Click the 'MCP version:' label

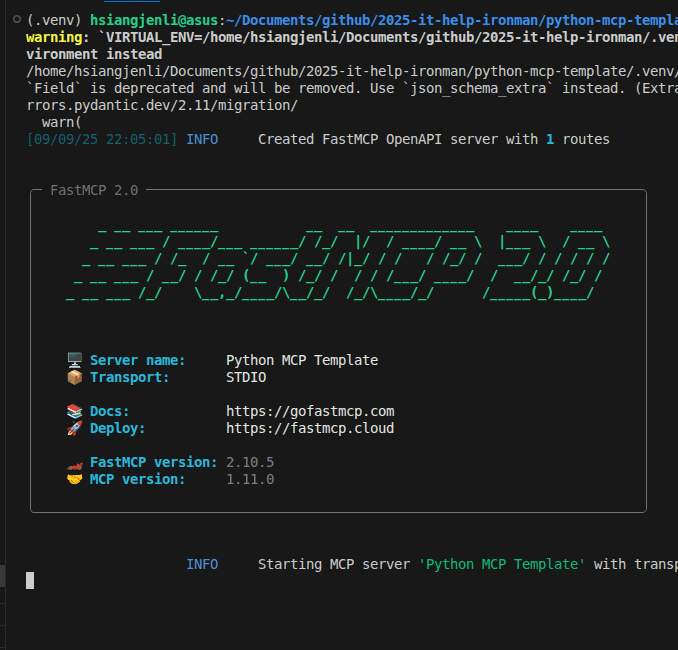(x=138, y=479)
